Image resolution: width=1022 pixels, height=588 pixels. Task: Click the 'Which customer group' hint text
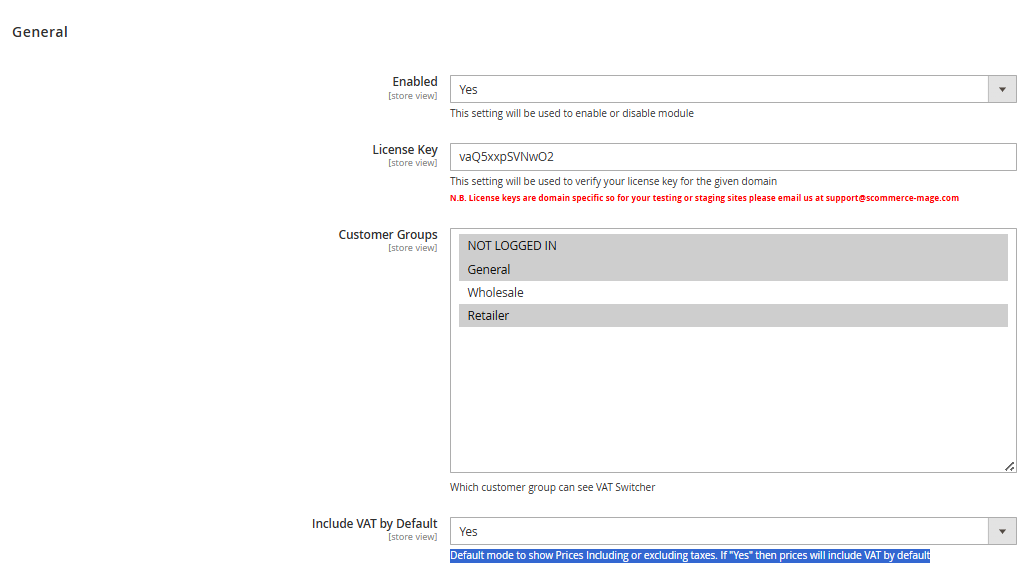552,488
